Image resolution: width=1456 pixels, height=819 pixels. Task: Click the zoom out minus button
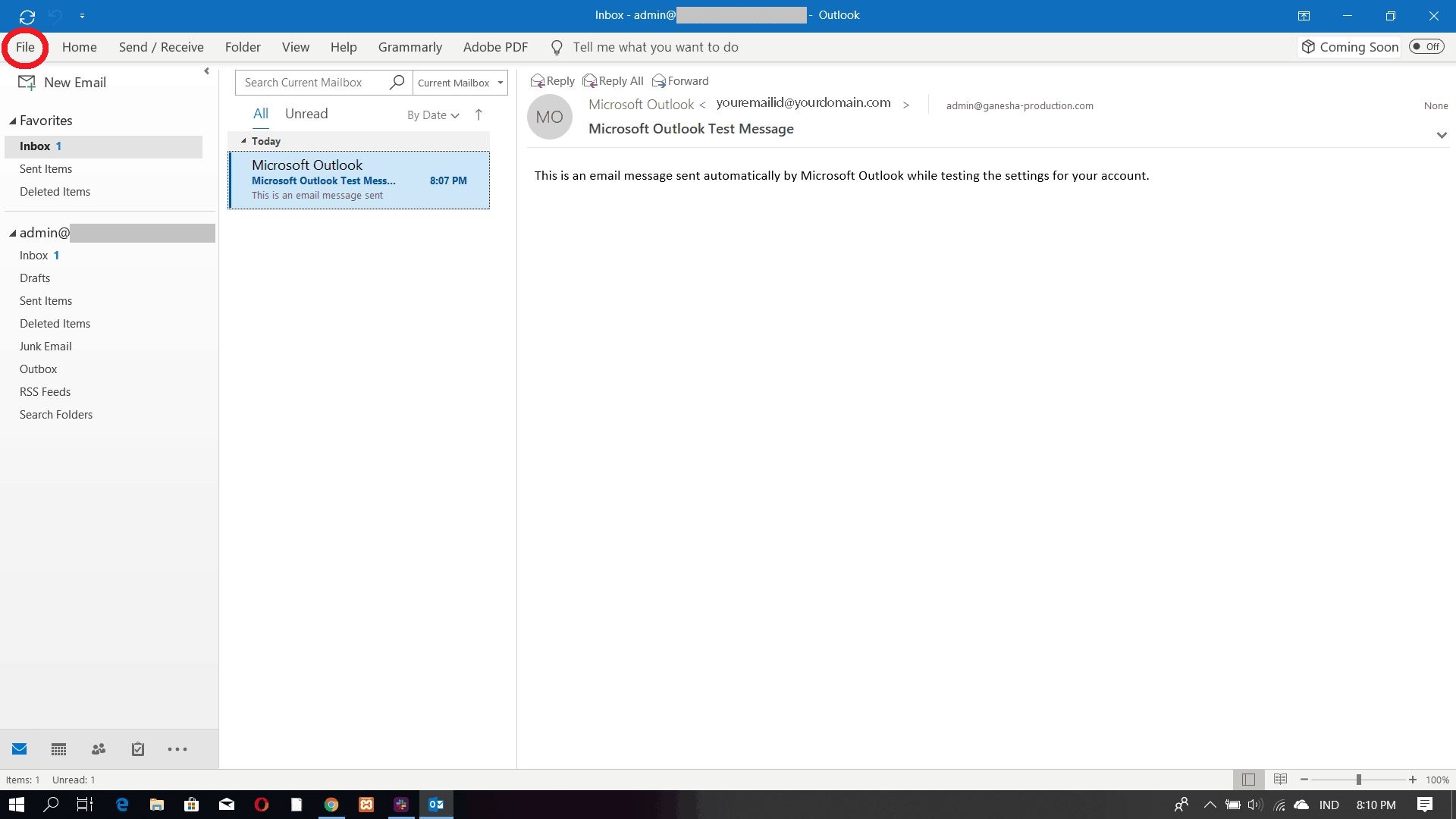[x=1304, y=780]
